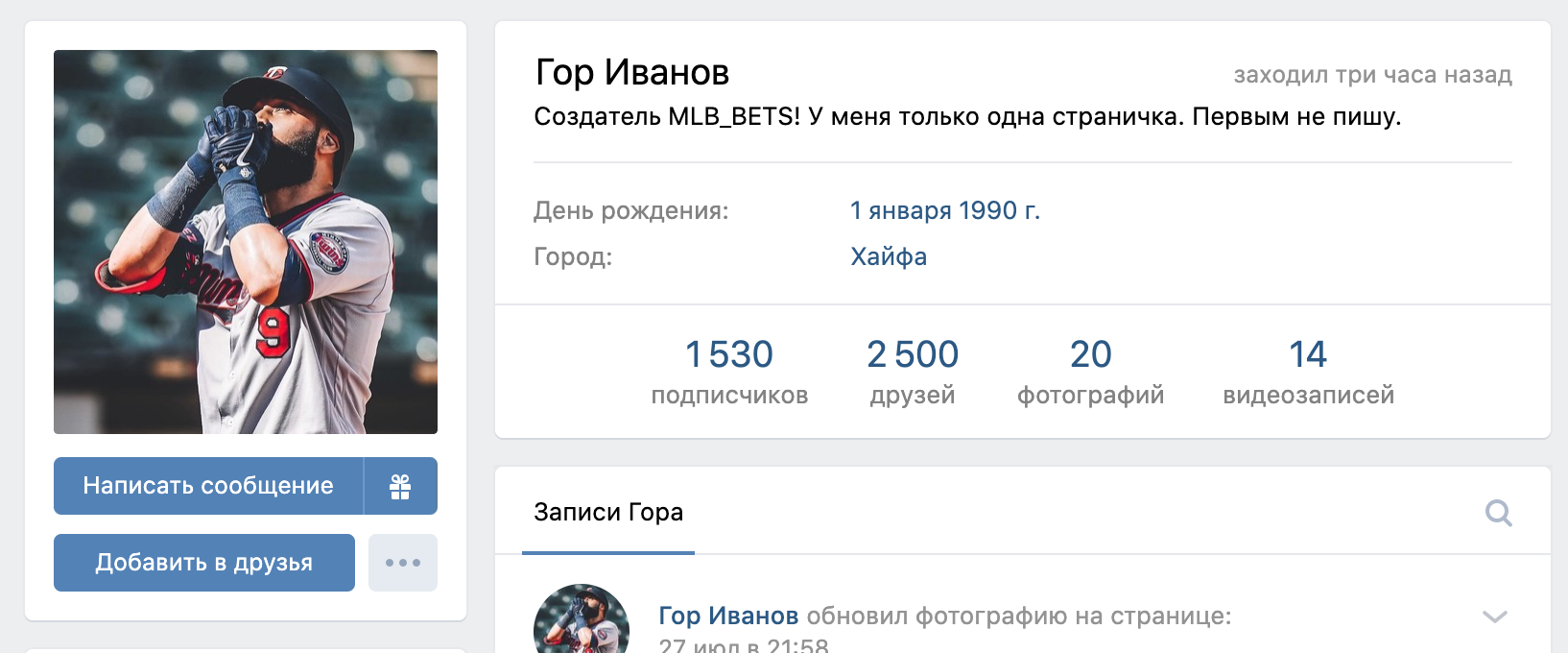
Task: Open the large profile photo
Action: 246,242
